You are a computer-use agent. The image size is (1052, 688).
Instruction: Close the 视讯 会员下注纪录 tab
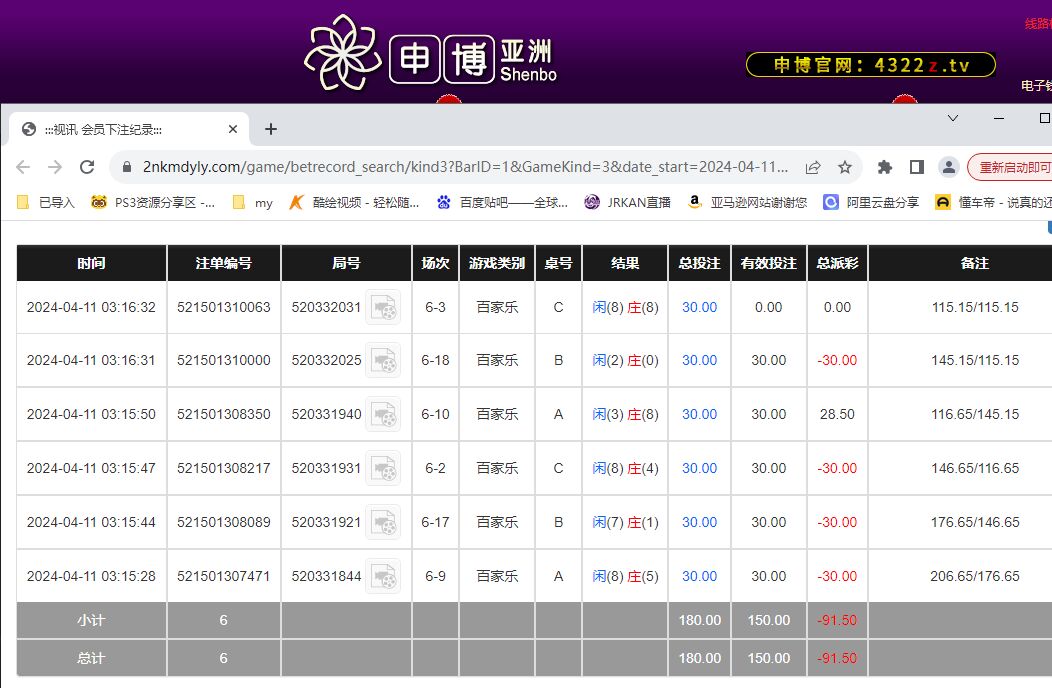tap(233, 129)
